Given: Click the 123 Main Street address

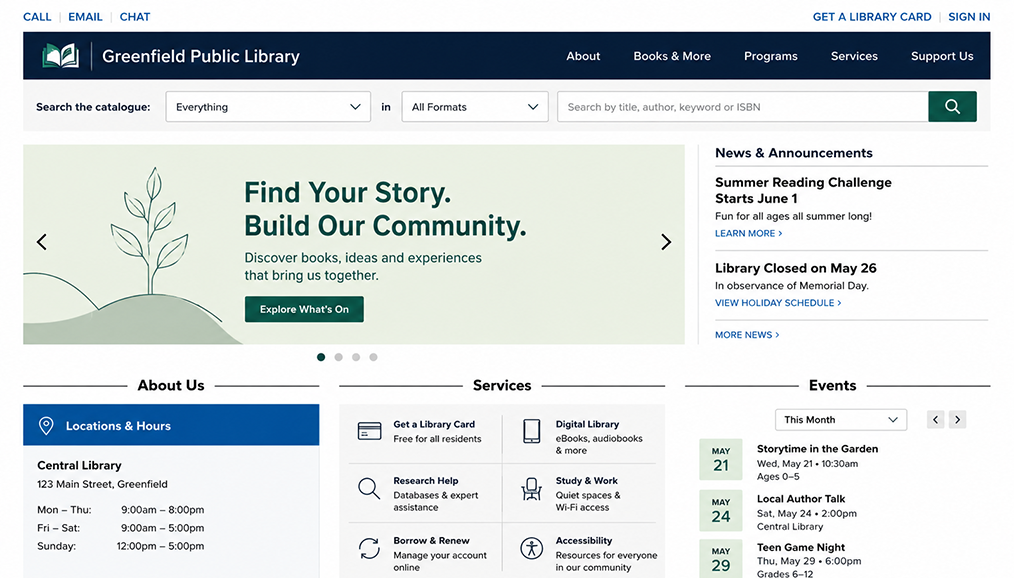Looking at the screenshot, I should pos(102,484).
